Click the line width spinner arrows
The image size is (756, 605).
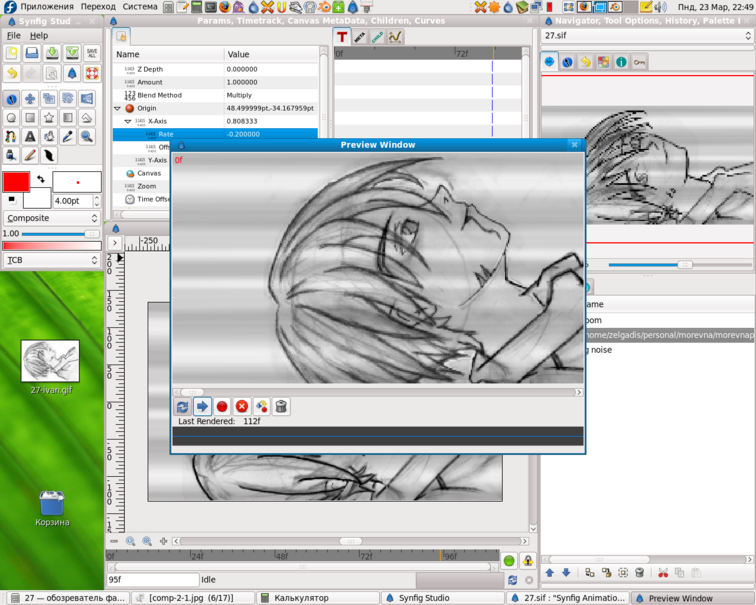pos(97,201)
